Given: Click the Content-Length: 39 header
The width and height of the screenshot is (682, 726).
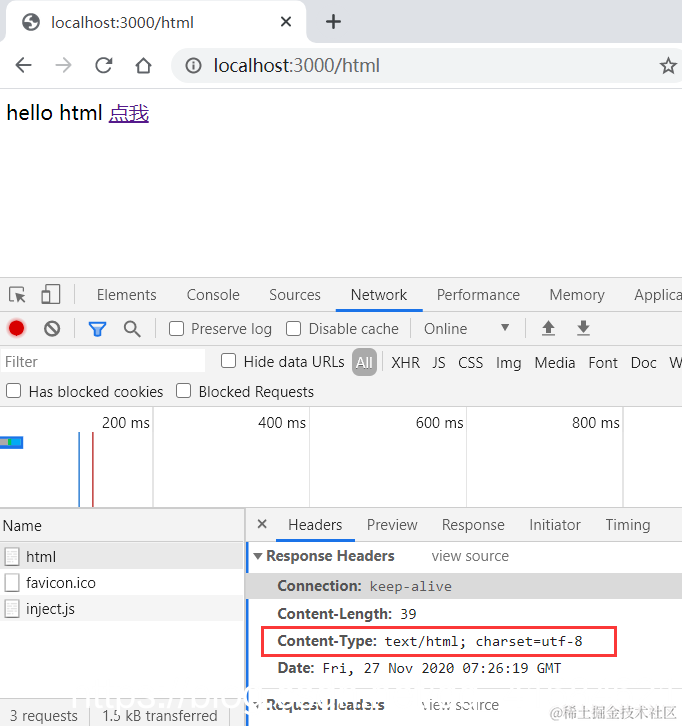Looking at the screenshot, I should (347, 614).
